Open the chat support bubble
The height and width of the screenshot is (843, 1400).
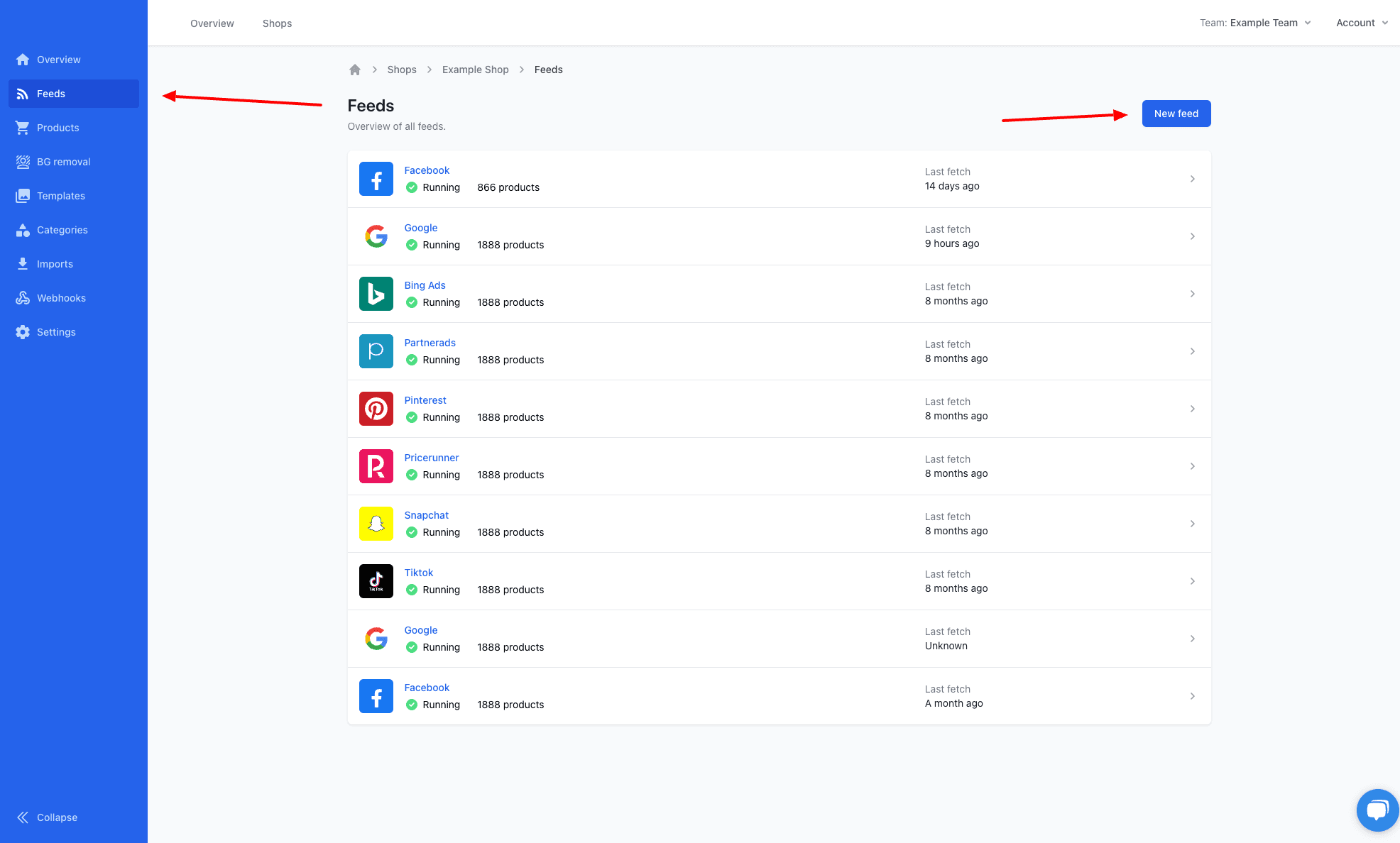point(1377,810)
